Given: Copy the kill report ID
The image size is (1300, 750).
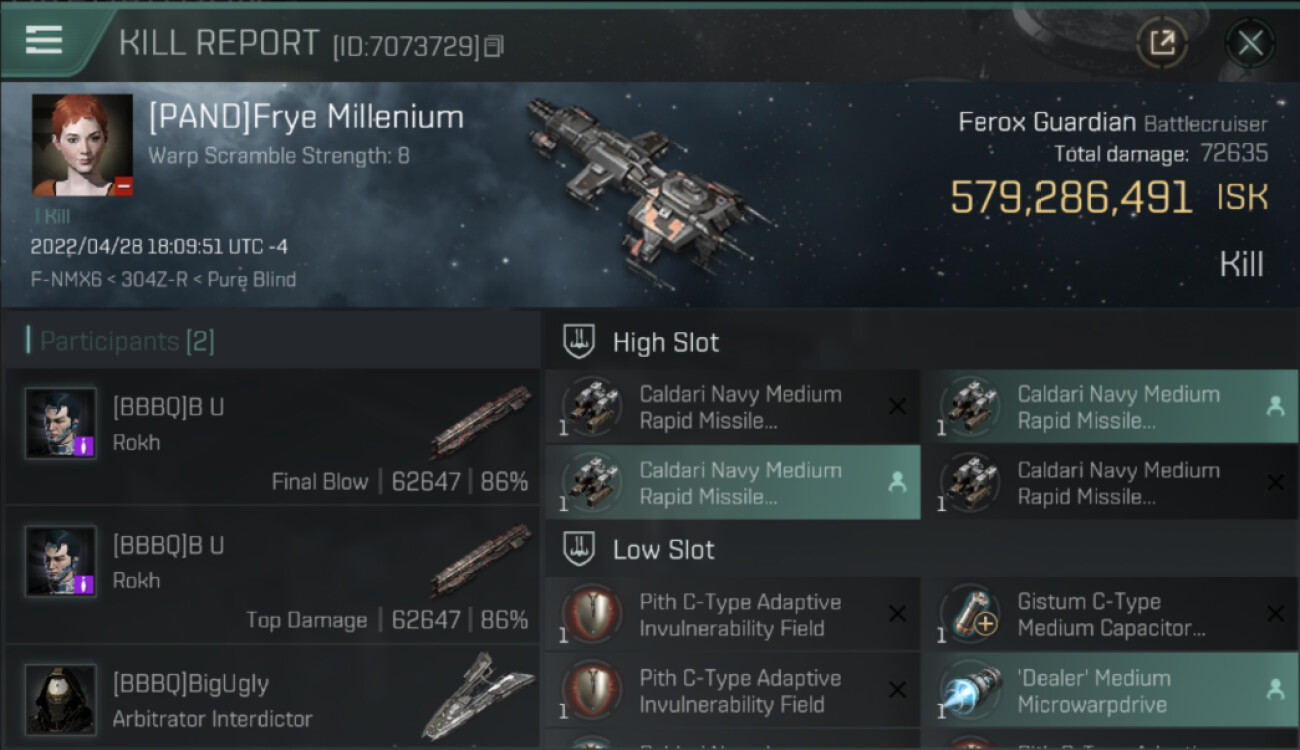Looking at the screenshot, I should tap(494, 46).
